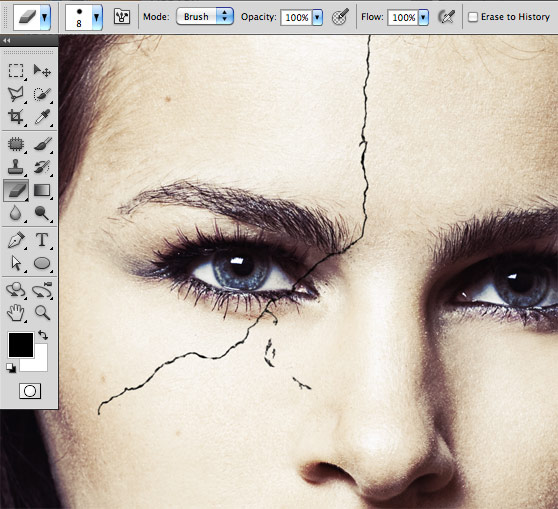
Task: Select the Clone Stamp tool
Action: tap(16, 167)
